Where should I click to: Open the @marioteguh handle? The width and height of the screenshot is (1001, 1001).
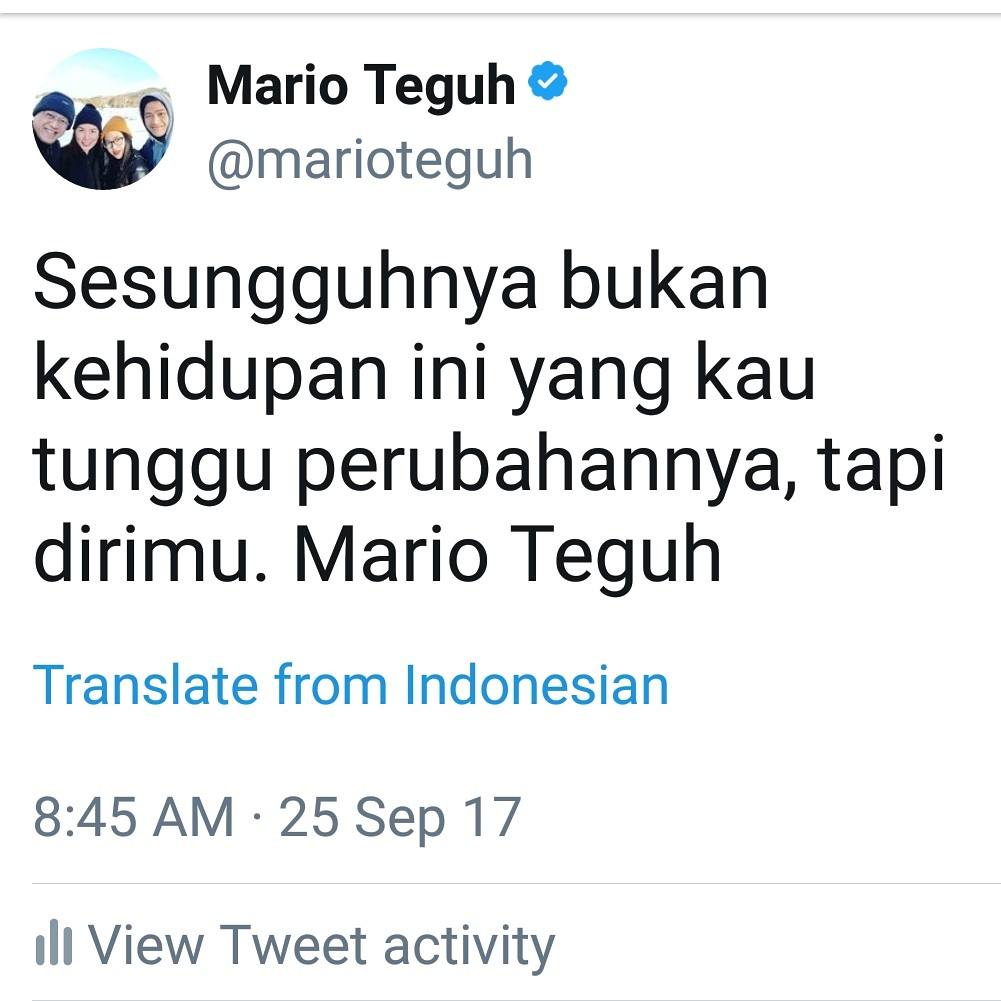click(370, 162)
